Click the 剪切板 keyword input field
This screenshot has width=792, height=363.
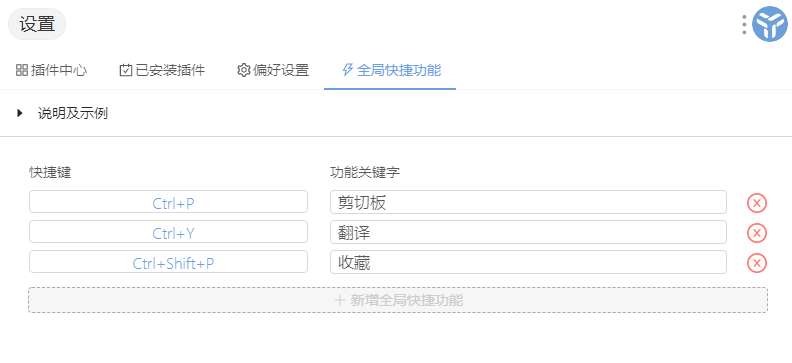(x=528, y=202)
